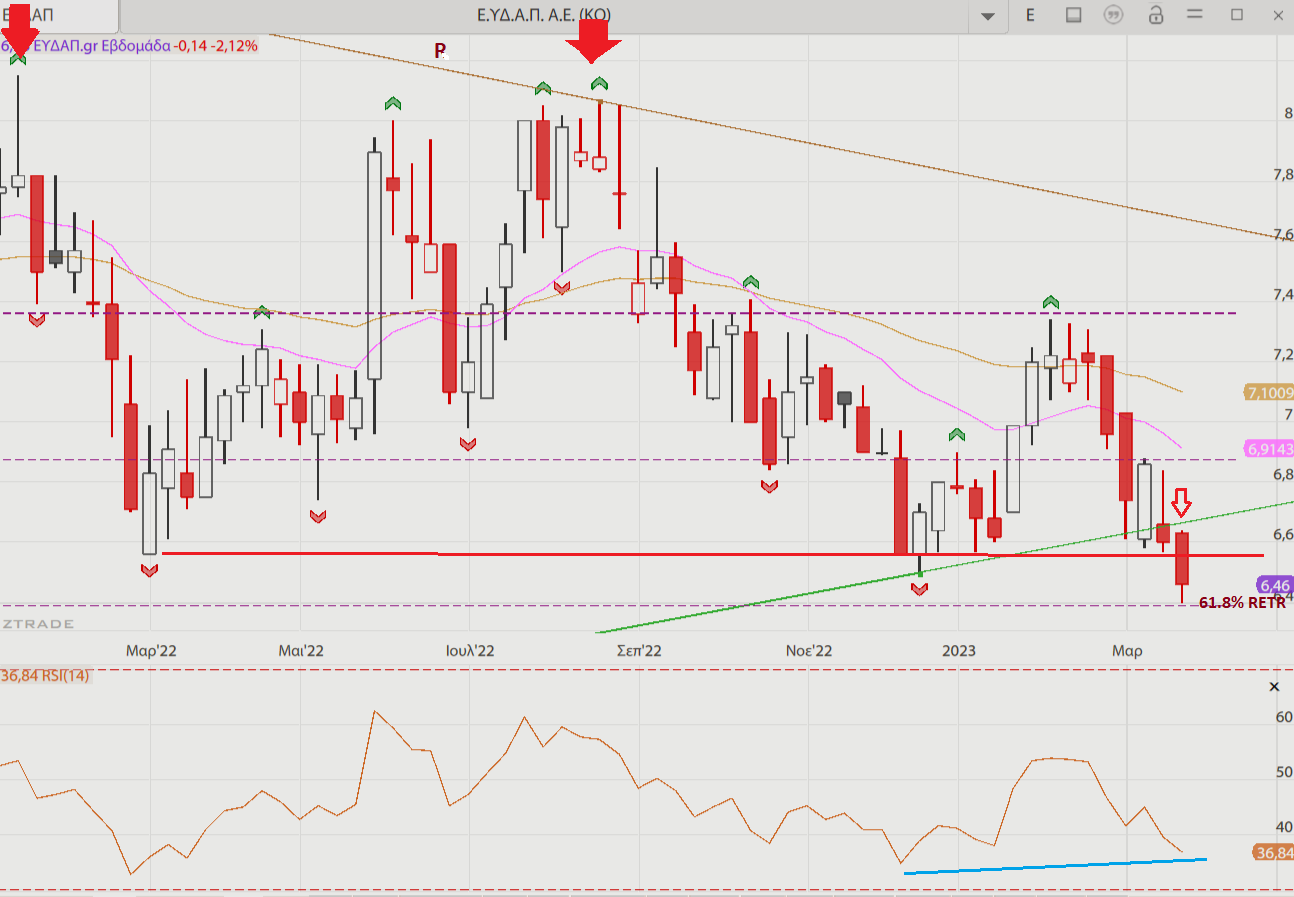Click the 36,84 RSI value tag

1272,853
